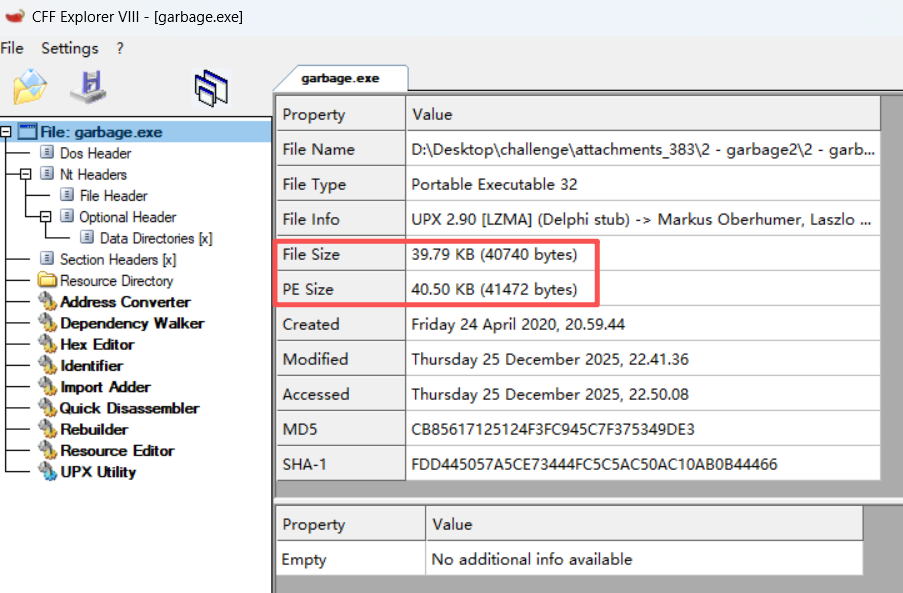Viewport: 903px width, 593px height.
Task: Launch UPX Utility tool
Action: pyautogui.click(x=98, y=472)
